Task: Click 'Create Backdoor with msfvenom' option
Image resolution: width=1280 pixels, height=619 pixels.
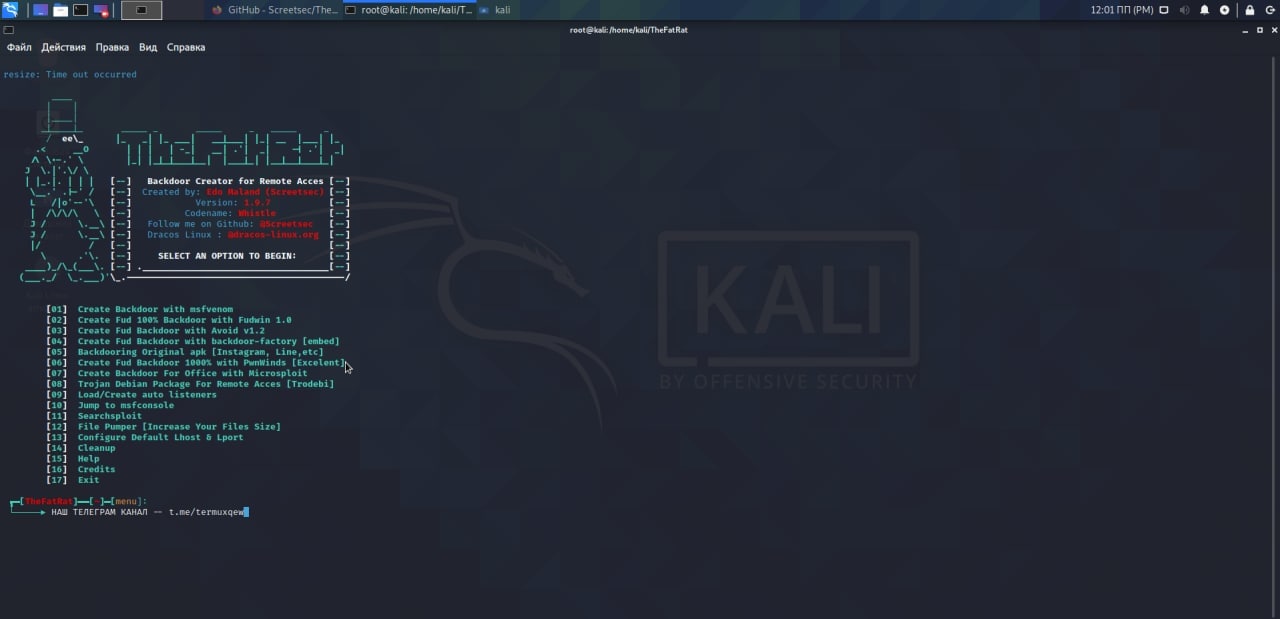Action: point(155,309)
